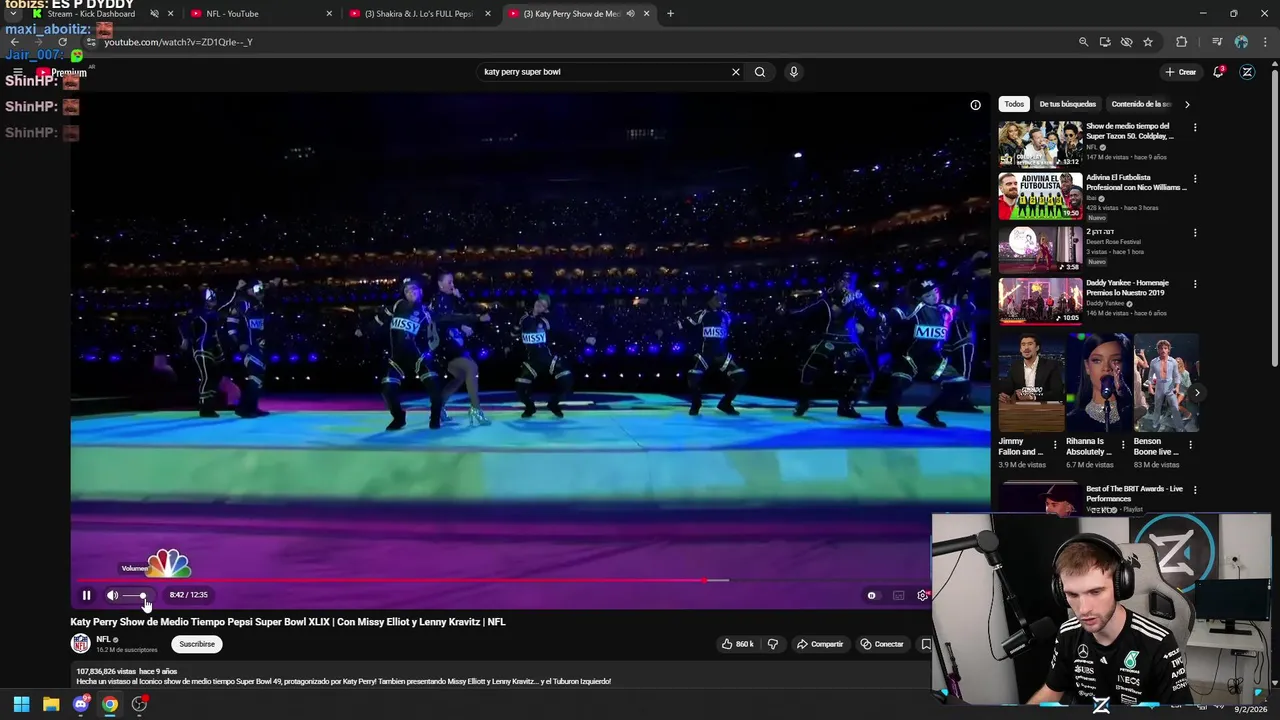Select the 'Todos' filter chip
This screenshot has height=720, width=1280.
click(1014, 104)
